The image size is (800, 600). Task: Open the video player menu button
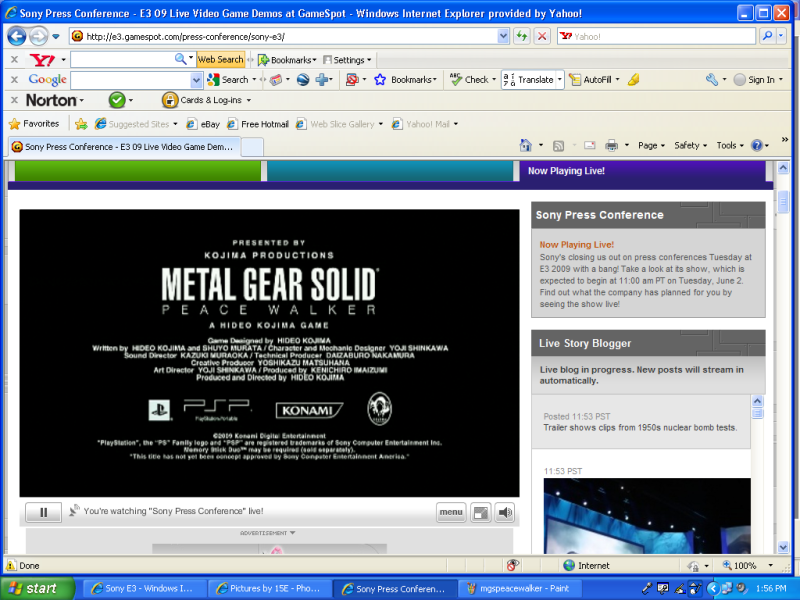[451, 512]
